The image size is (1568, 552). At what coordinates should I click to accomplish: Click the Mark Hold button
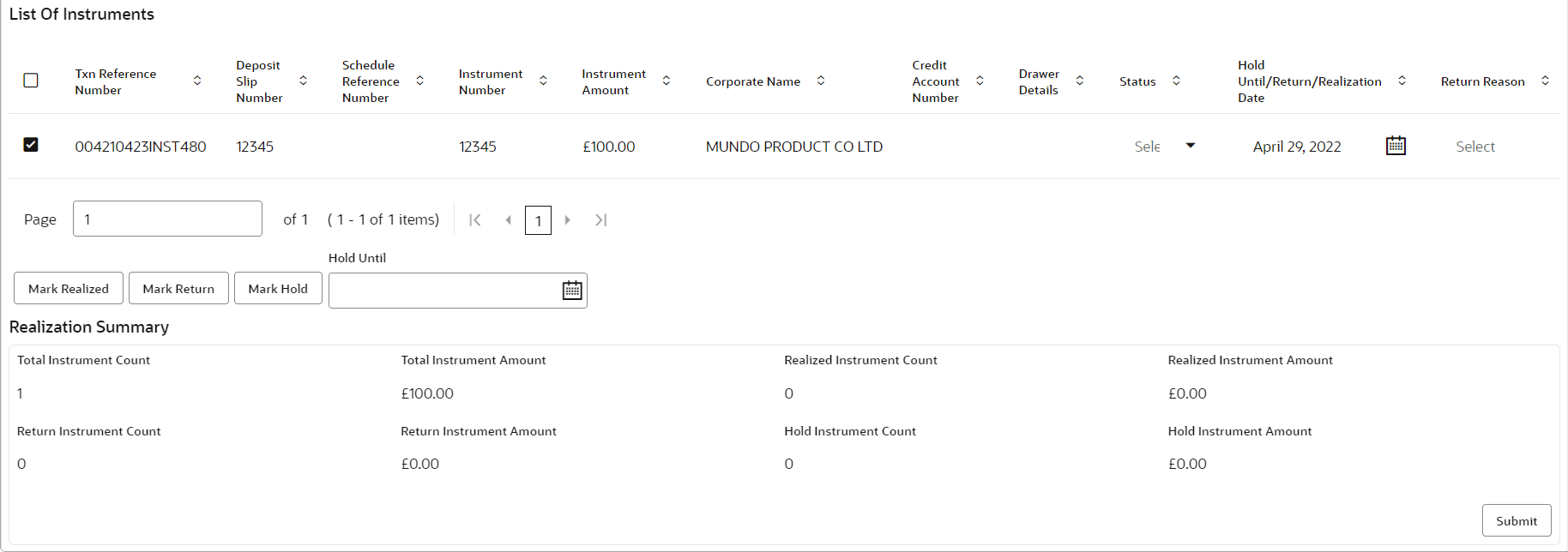click(278, 288)
